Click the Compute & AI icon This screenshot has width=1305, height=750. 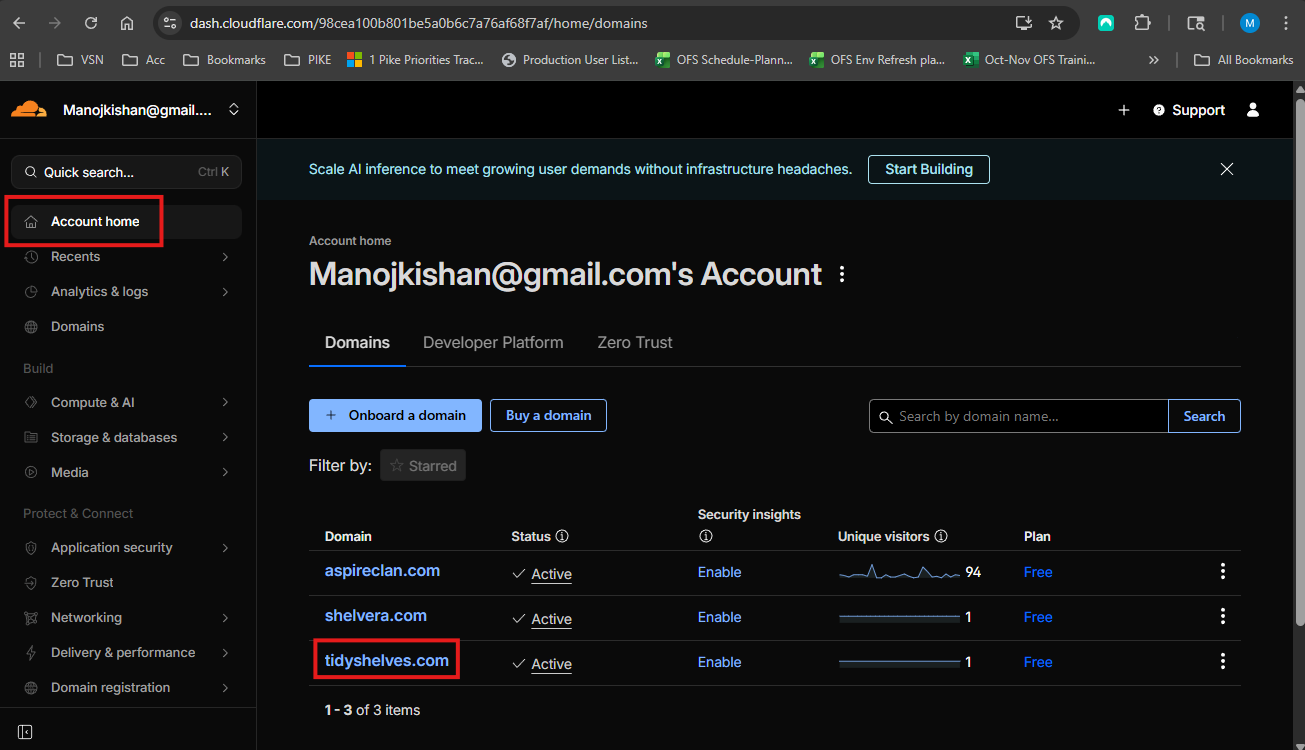(31, 403)
